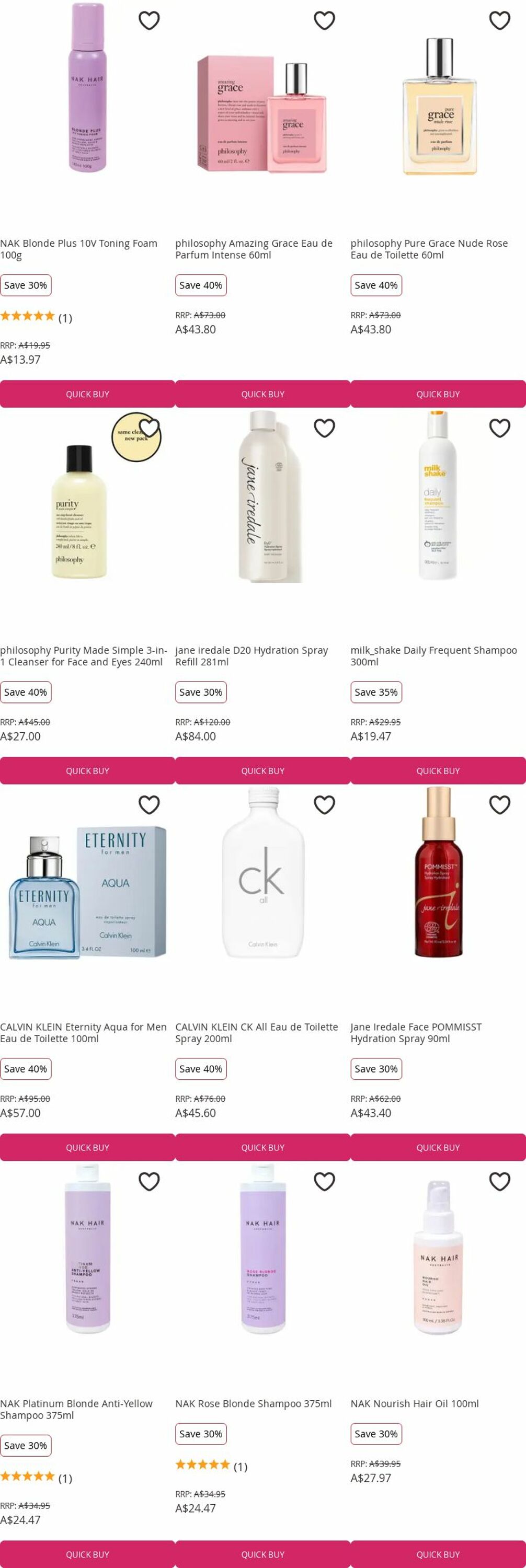
Task: Add NAK Blonde Plus Toning Foam to wishlist
Action: pyautogui.click(x=149, y=21)
